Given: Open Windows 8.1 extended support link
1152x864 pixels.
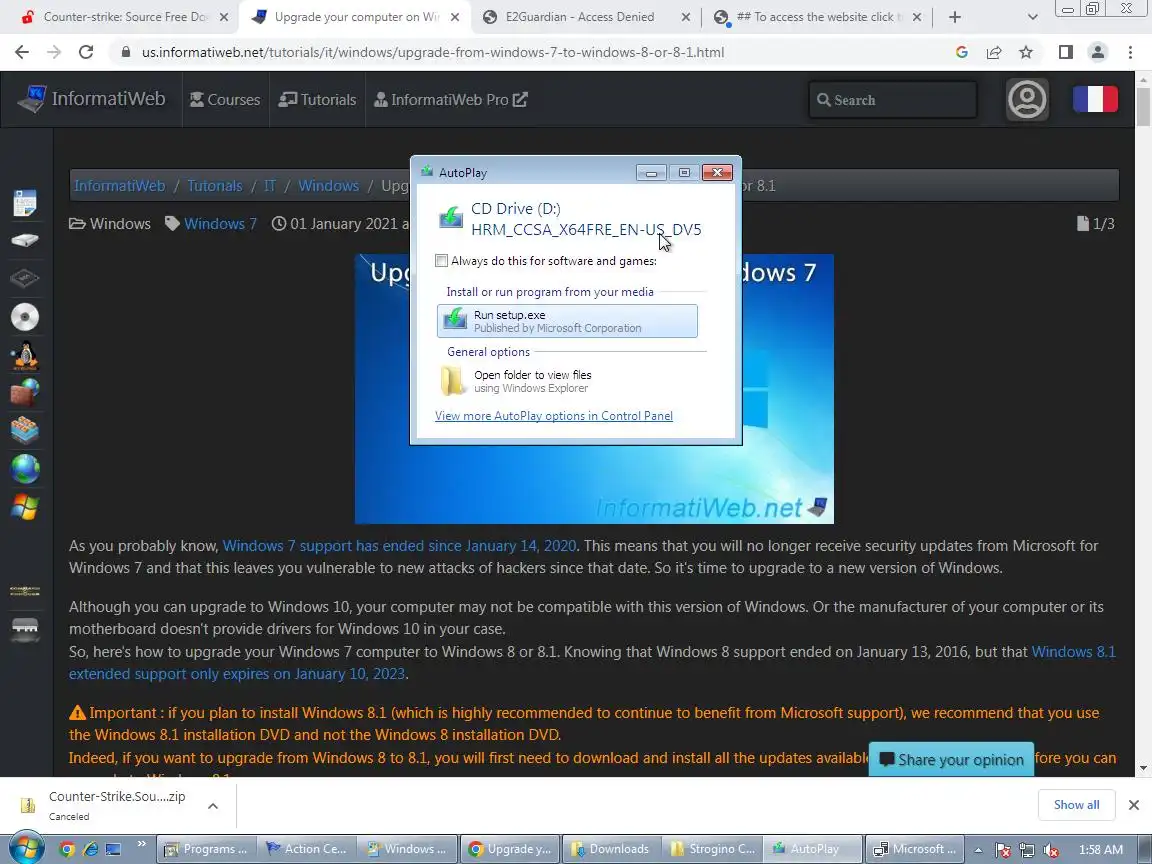Looking at the screenshot, I should [592, 663].
